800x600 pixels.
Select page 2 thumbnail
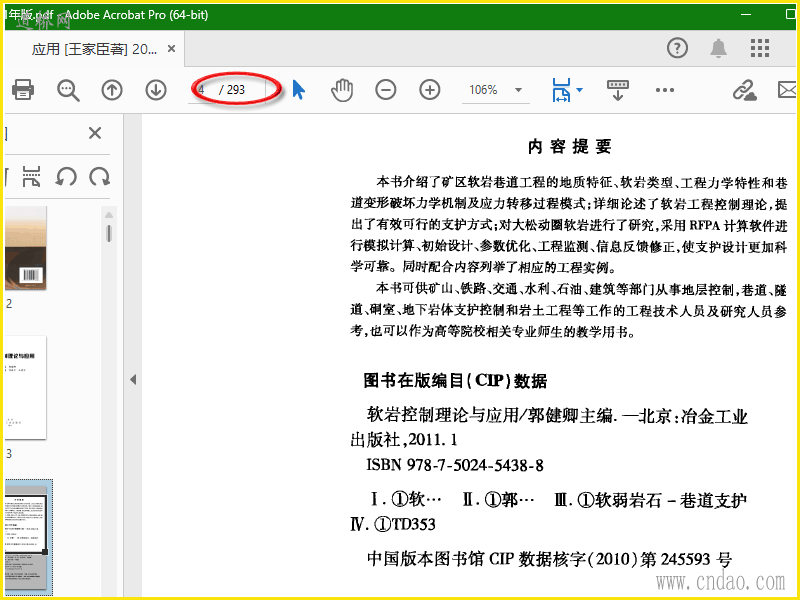point(26,248)
